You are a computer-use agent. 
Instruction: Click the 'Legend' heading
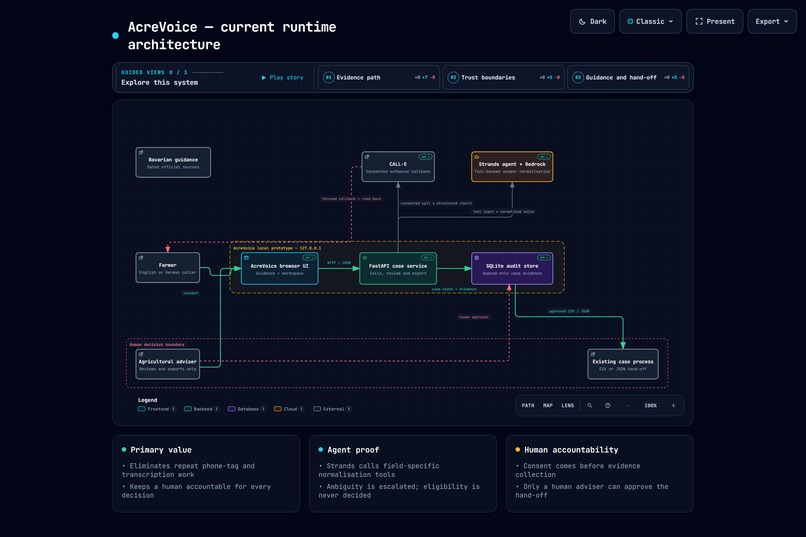(148, 400)
